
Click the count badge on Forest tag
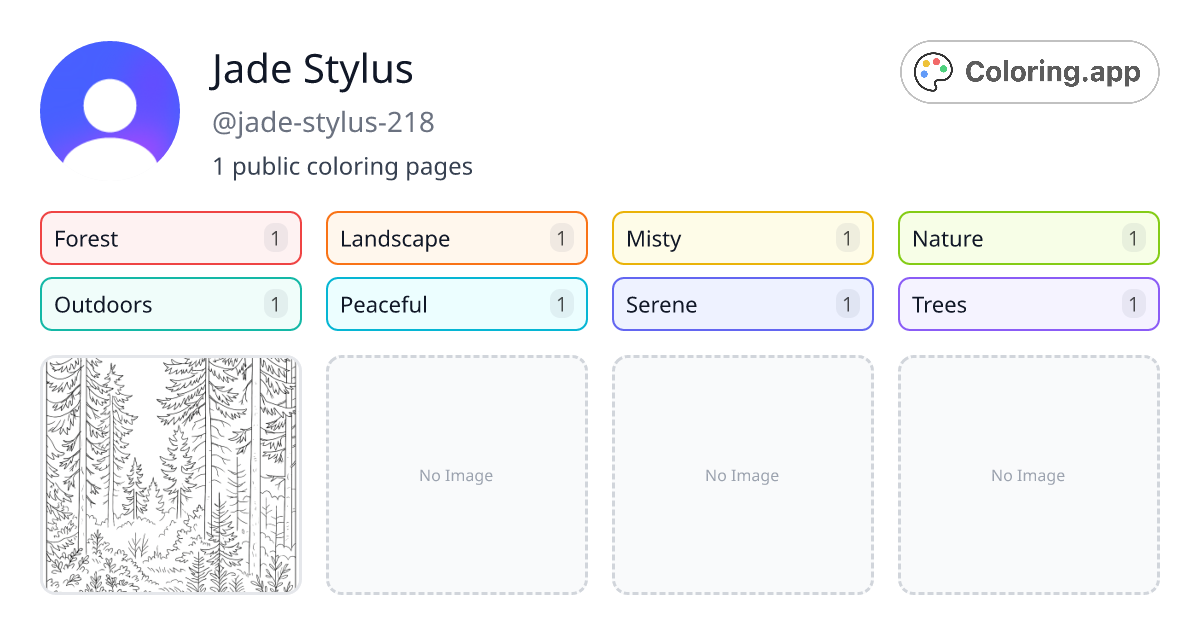pos(275,238)
